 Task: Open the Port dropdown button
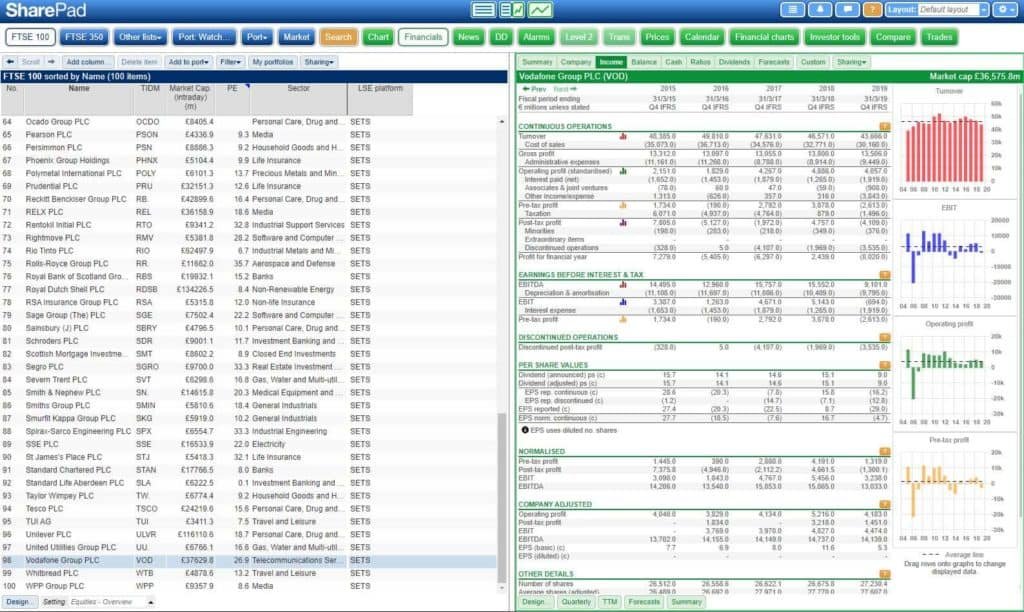256,37
